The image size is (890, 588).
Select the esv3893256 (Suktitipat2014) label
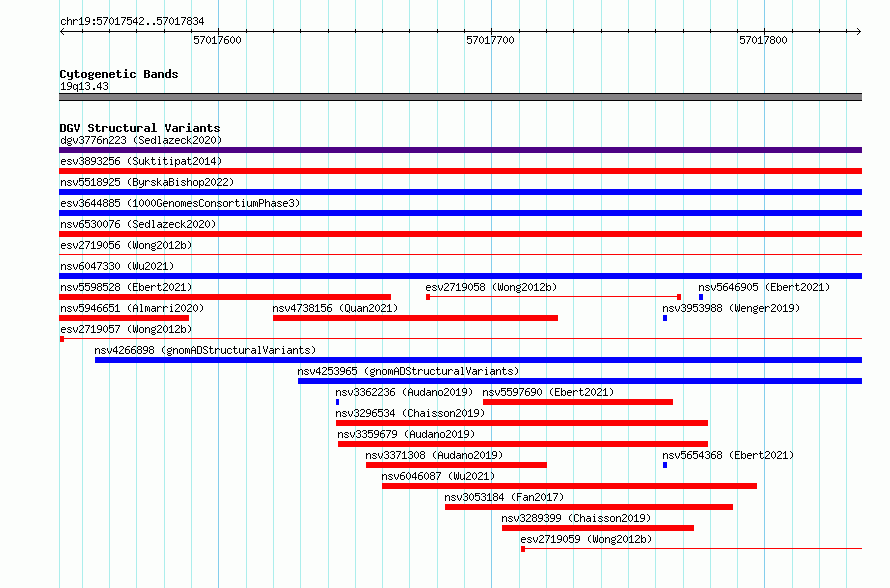pos(141,161)
